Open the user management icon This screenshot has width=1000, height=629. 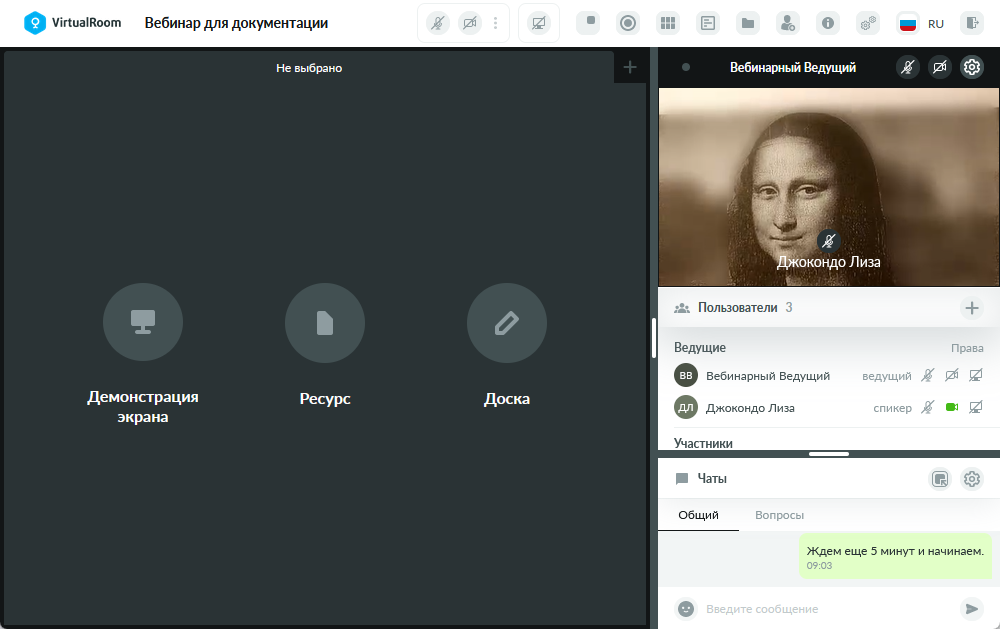pyautogui.click(x=788, y=24)
